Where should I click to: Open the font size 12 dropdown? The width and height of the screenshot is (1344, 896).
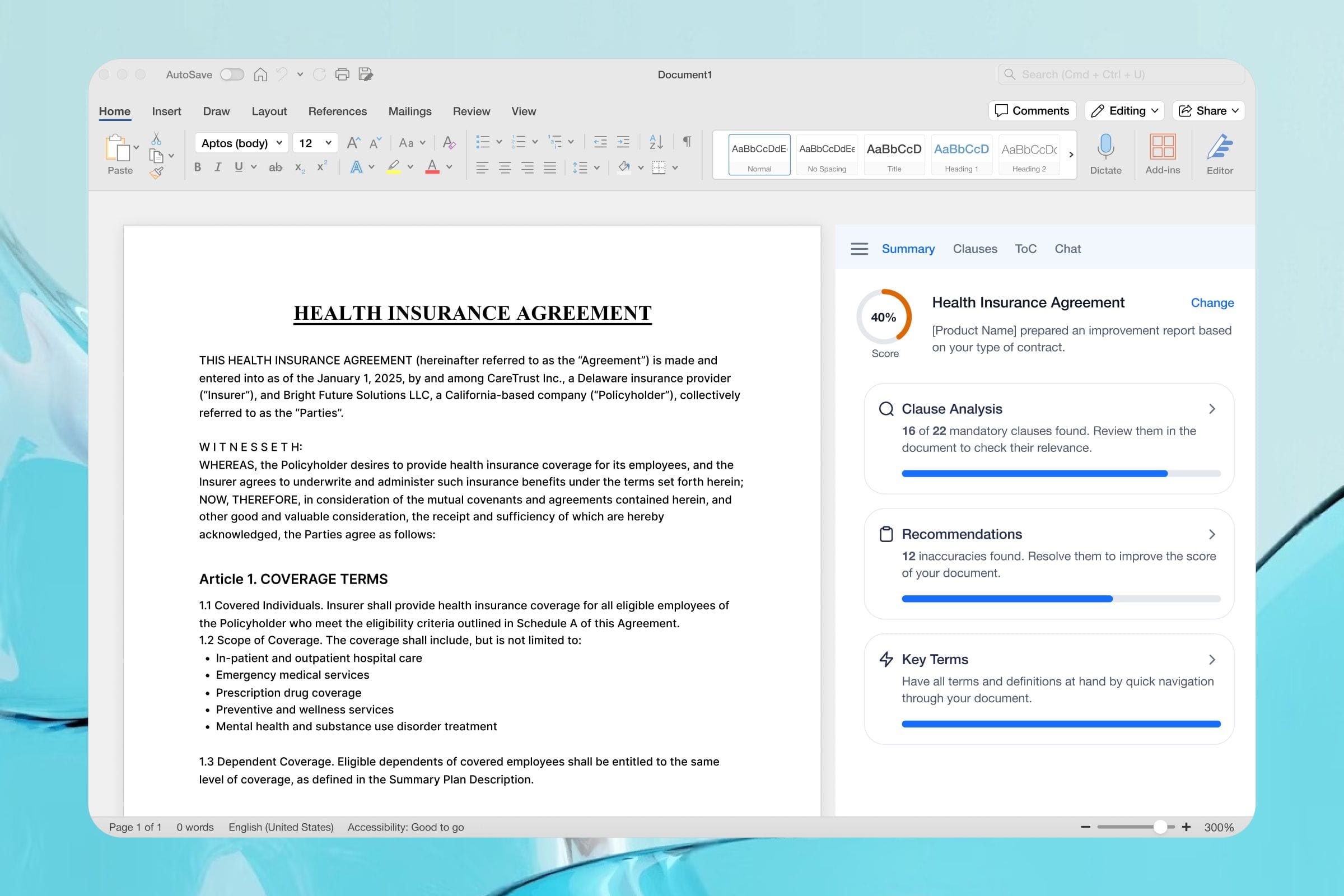328,143
